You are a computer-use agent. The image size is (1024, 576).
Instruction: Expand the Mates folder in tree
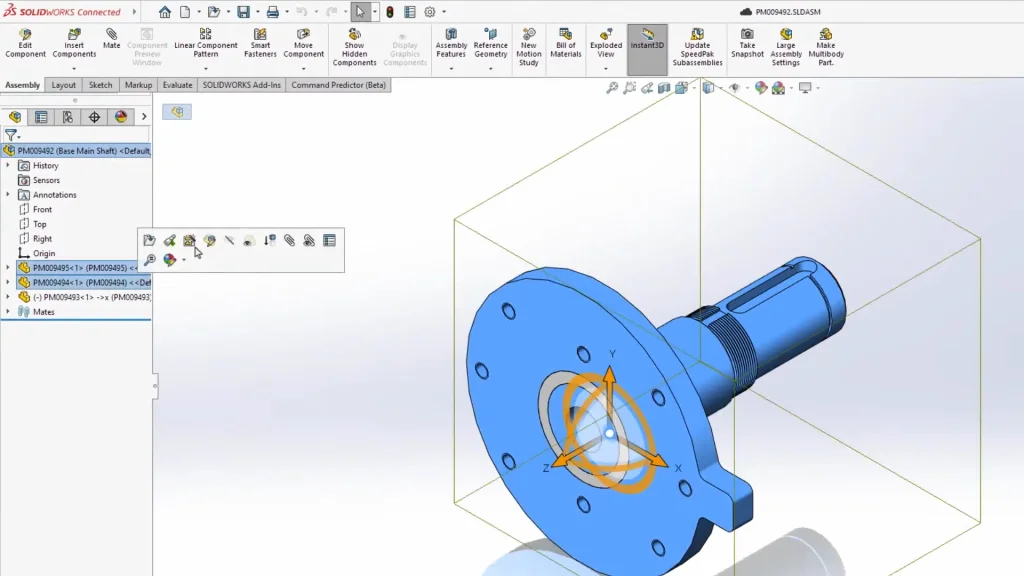[8, 312]
